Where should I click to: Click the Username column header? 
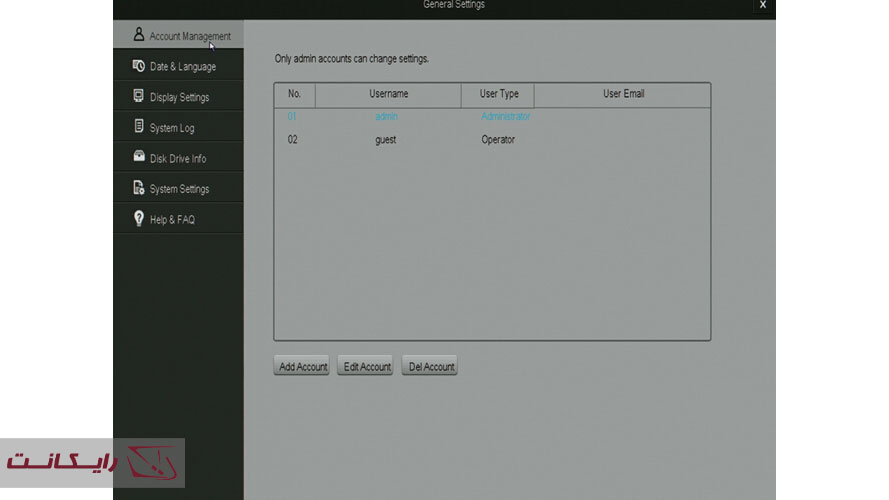click(x=388, y=94)
